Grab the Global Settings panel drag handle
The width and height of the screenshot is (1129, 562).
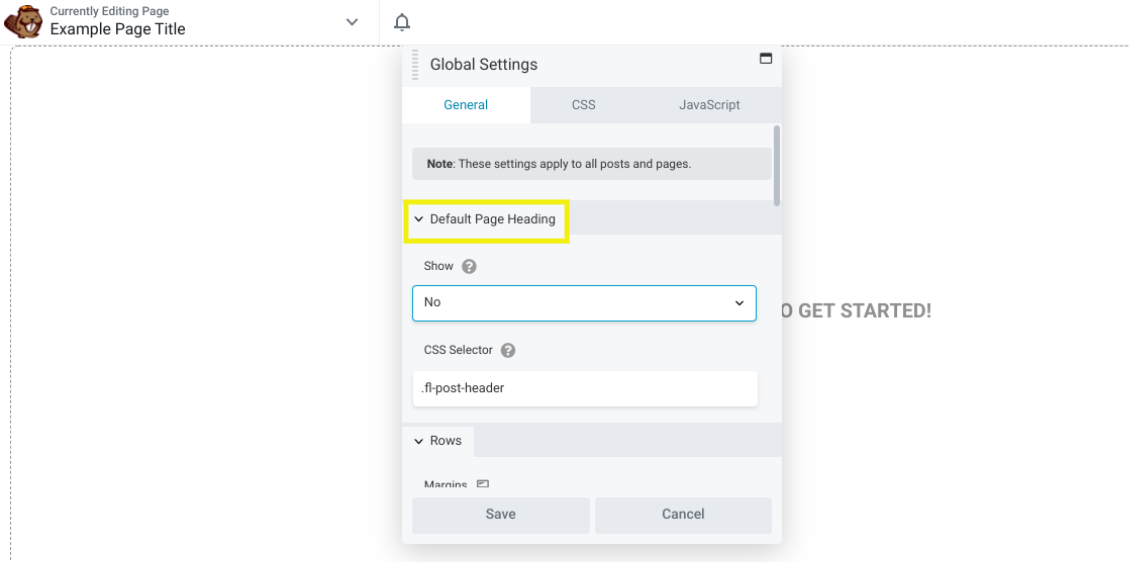point(416,64)
